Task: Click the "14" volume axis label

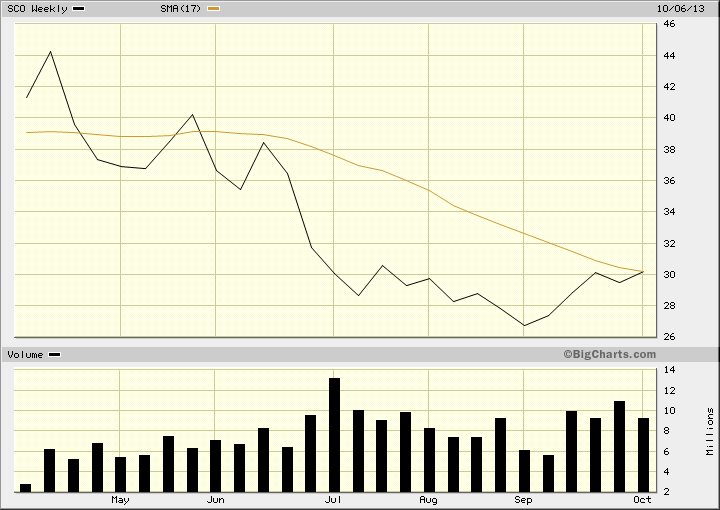Action: pos(669,370)
